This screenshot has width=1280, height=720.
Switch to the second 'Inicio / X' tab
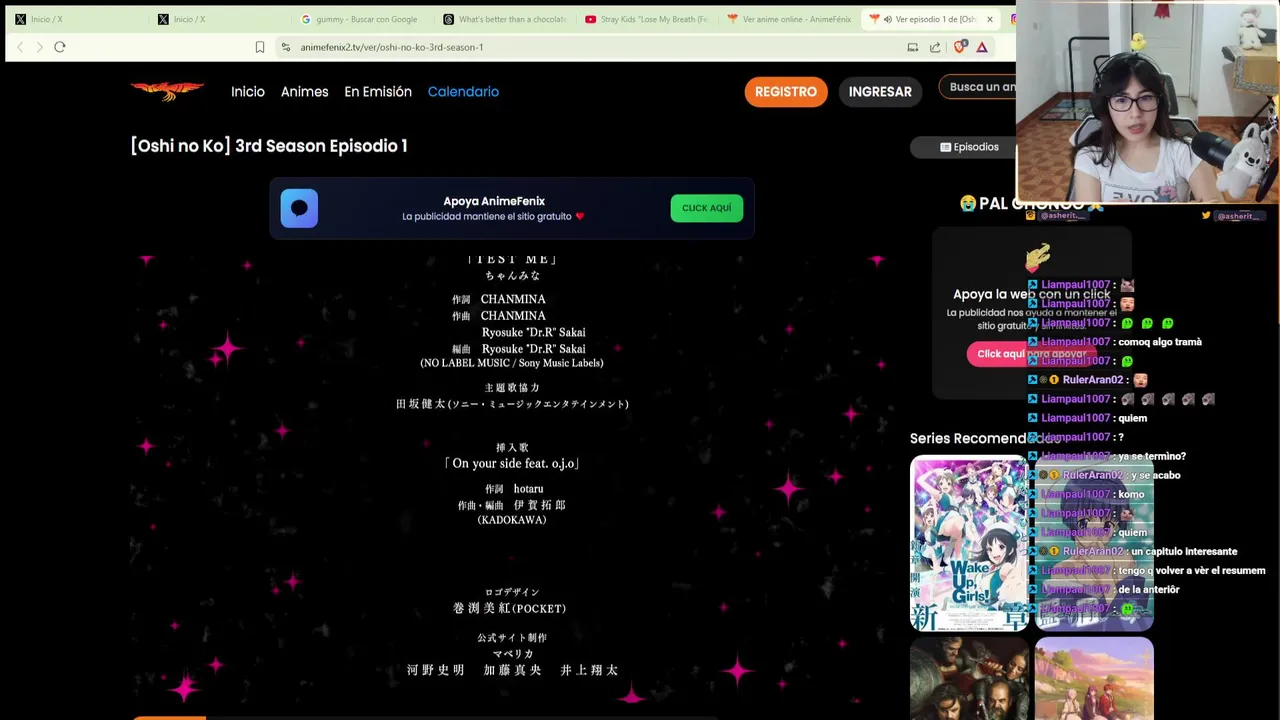pyautogui.click(x=220, y=19)
